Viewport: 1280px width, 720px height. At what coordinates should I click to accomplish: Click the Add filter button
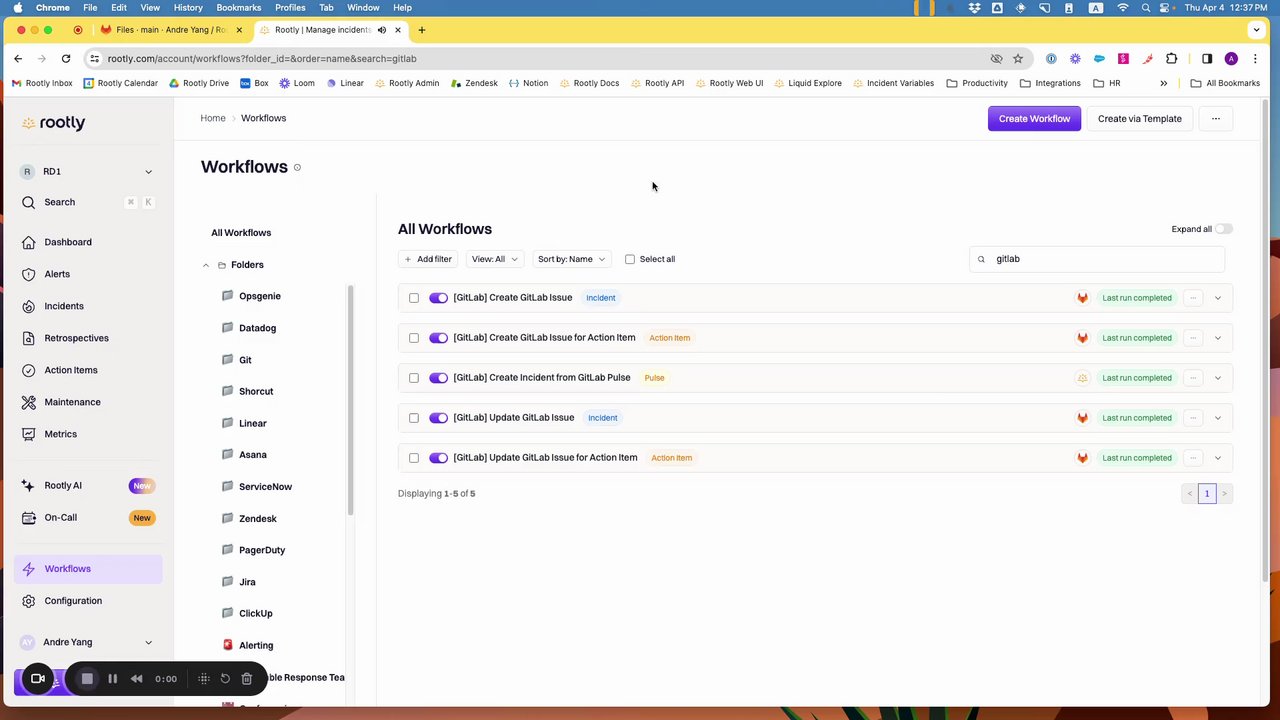click(428, 259)
